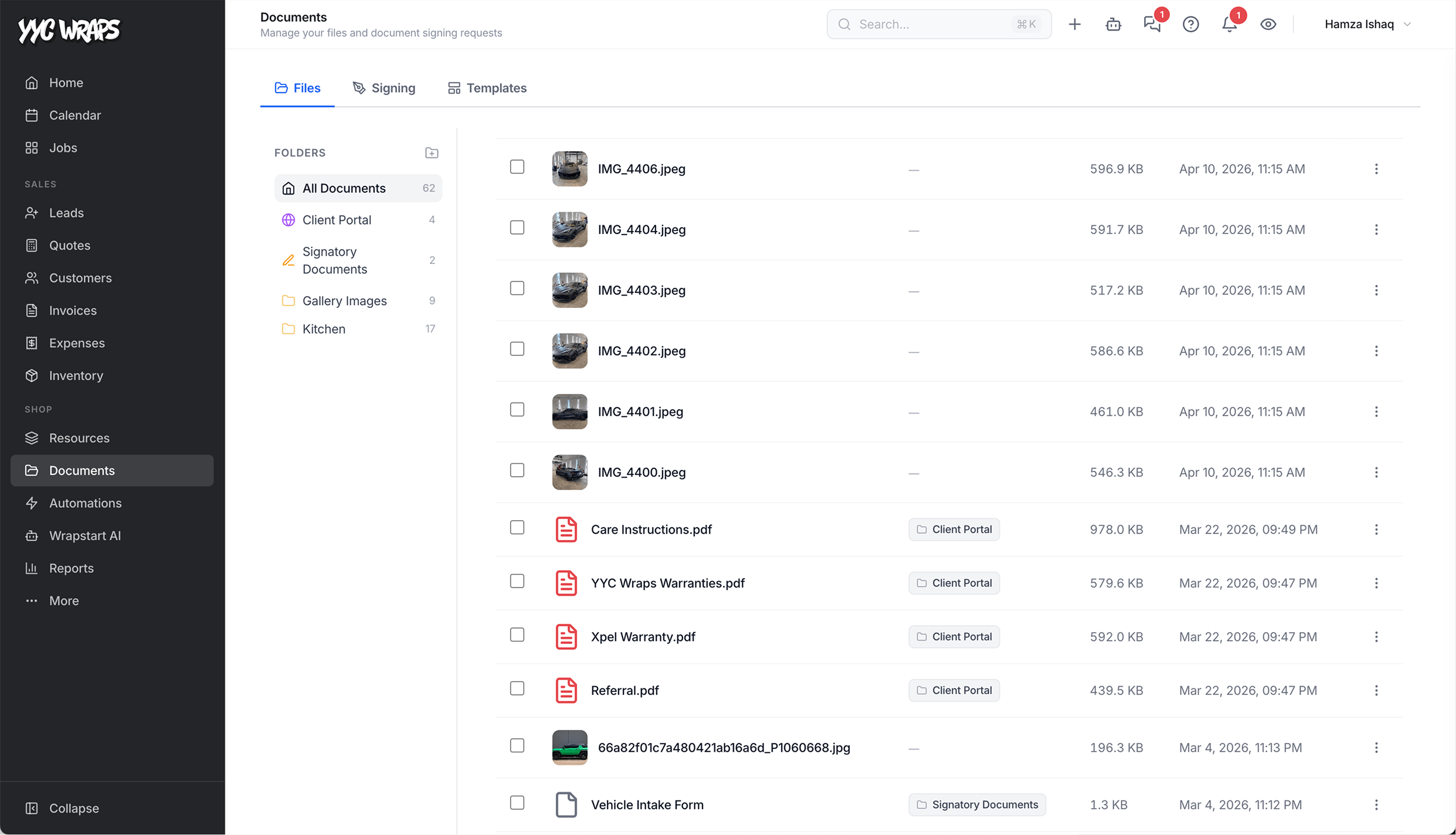Go to Customers in the sidebar
This screenshot has height=835, width=1456.
click(x=112, y=278)
